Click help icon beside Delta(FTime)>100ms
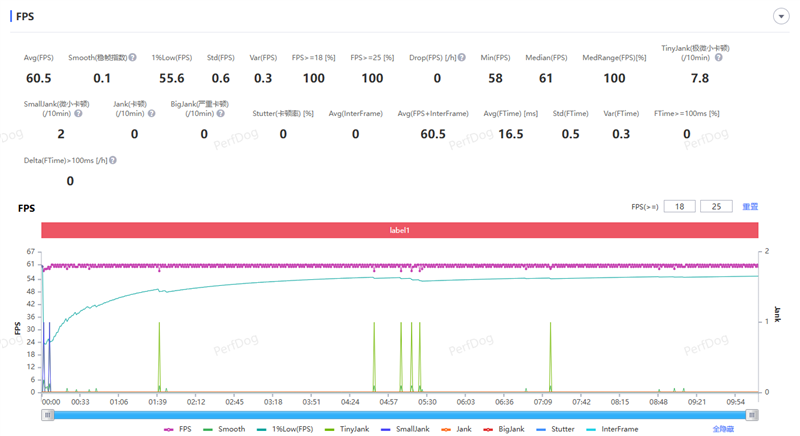The width and height of the screenshot is (800, 436). point(113,160)
